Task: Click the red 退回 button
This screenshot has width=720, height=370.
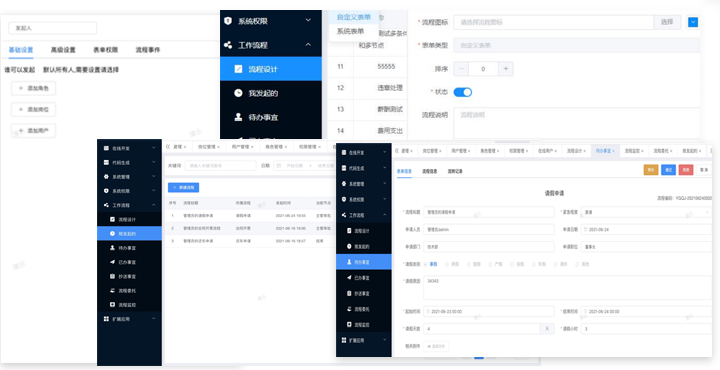Action: pos(686,170)
